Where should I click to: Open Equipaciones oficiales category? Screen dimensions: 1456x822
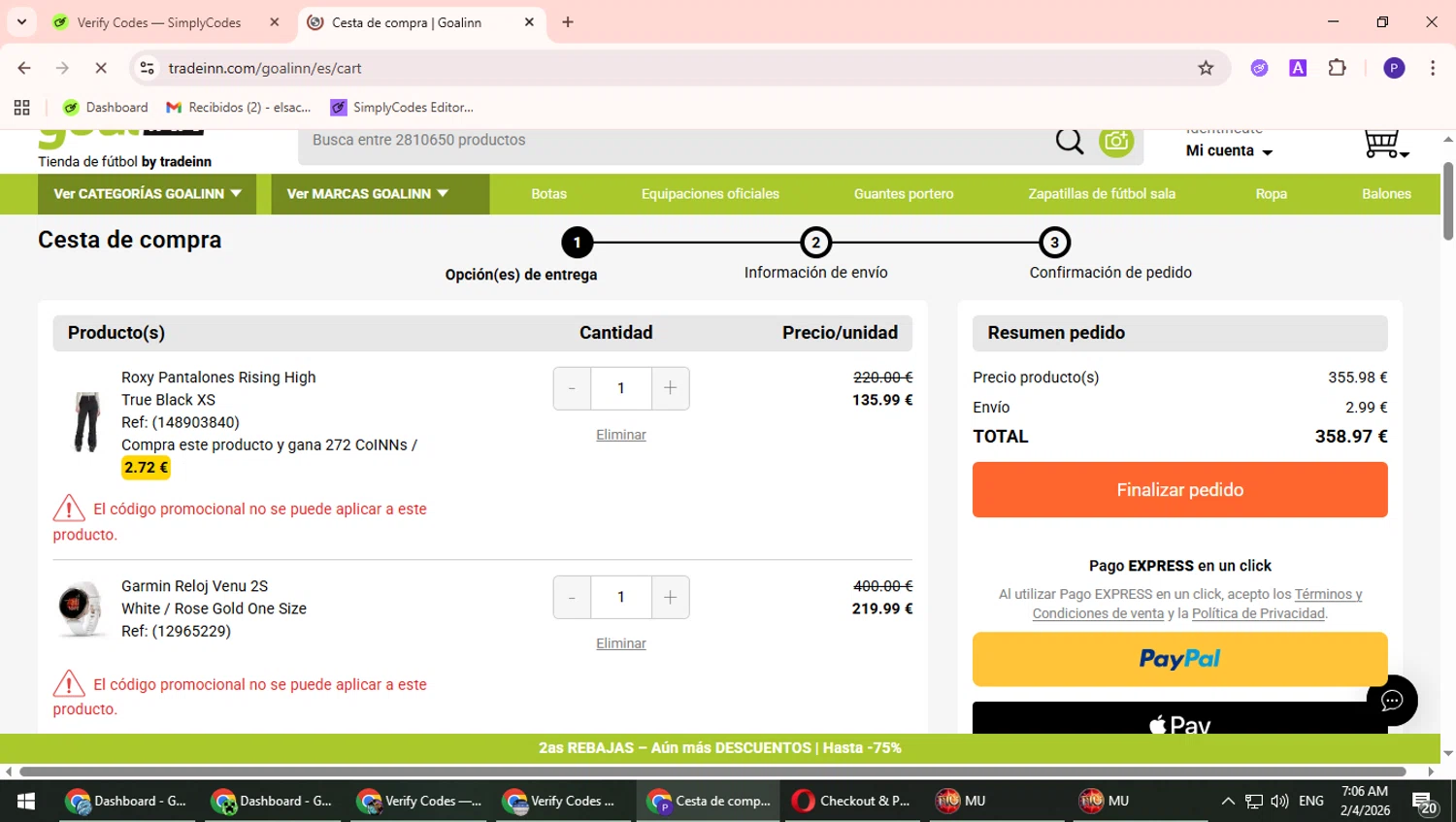[x=711, y=194]
